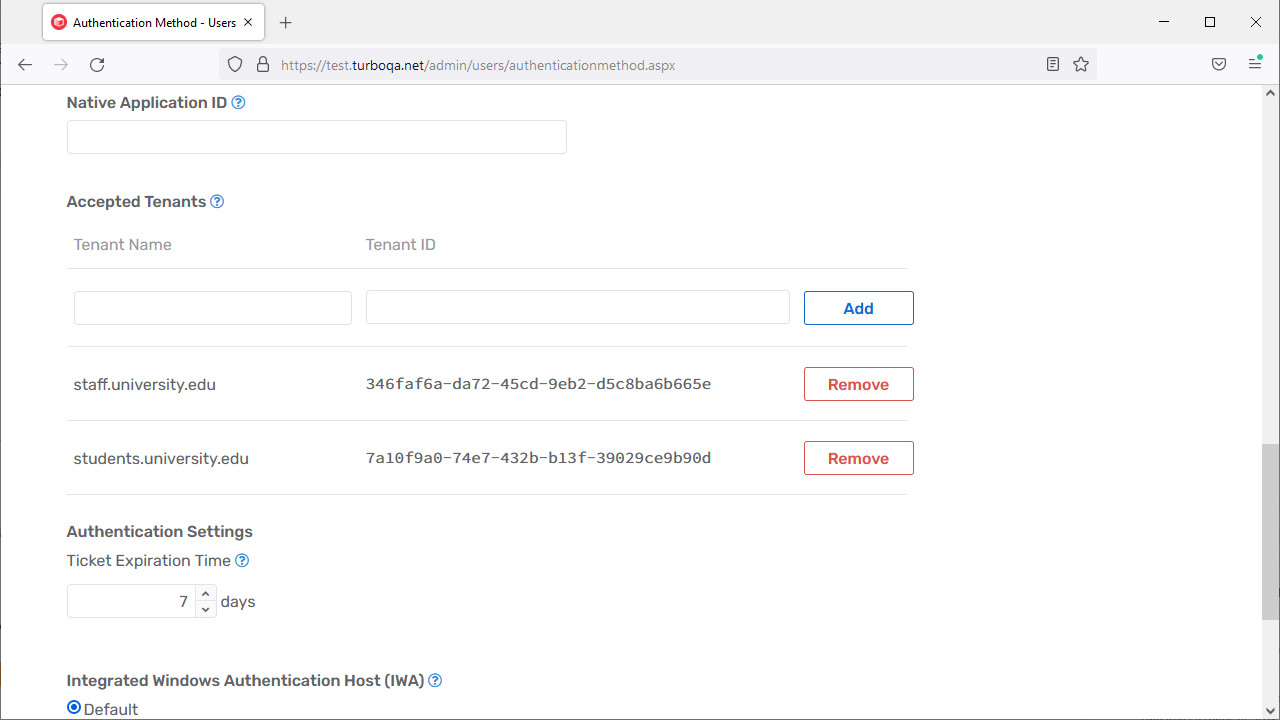This screenshot has width=1280, height=720.
Task: Click the Native Application ID text field
Action: pos(316,137)
